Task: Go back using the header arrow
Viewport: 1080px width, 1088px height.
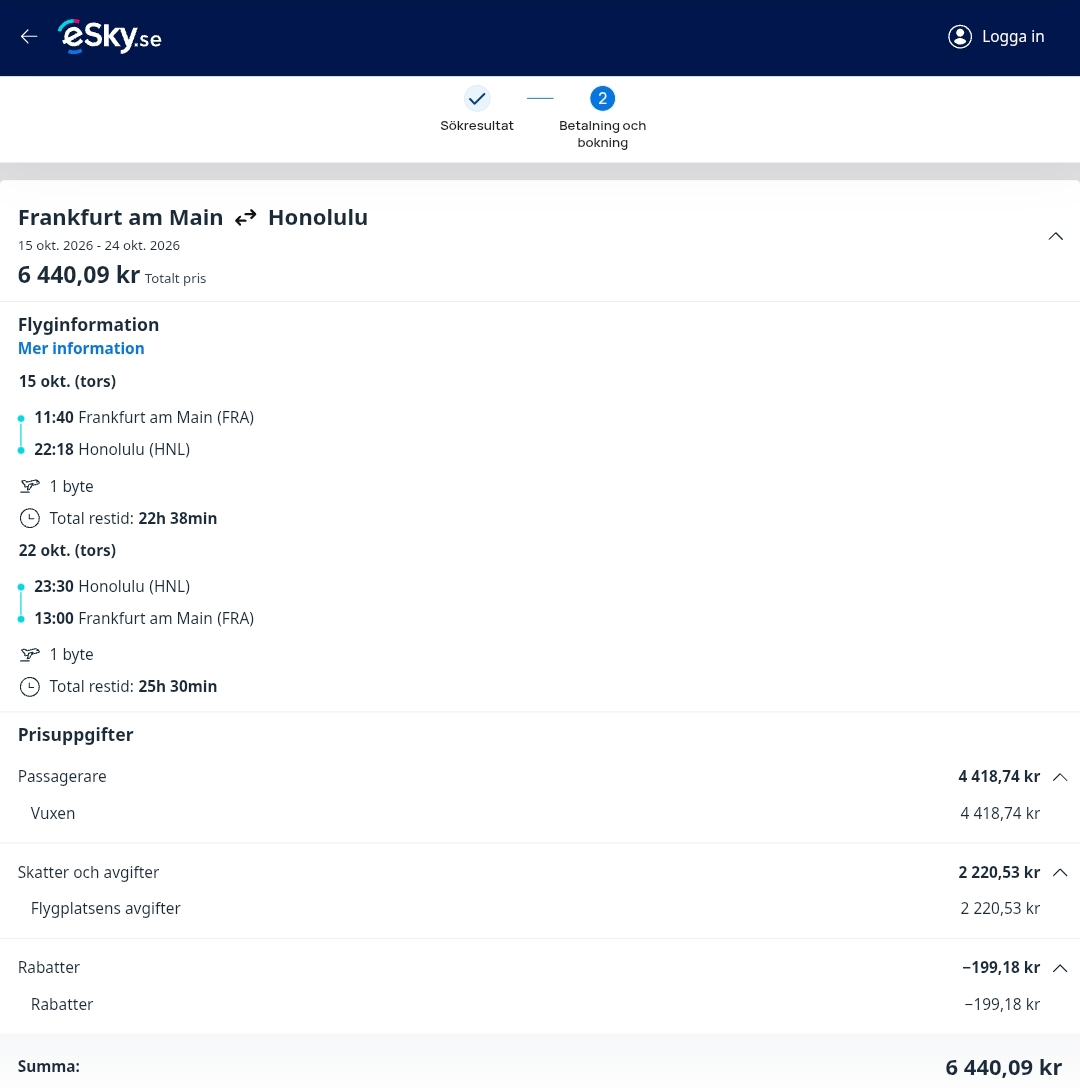Action: (28, 37)
